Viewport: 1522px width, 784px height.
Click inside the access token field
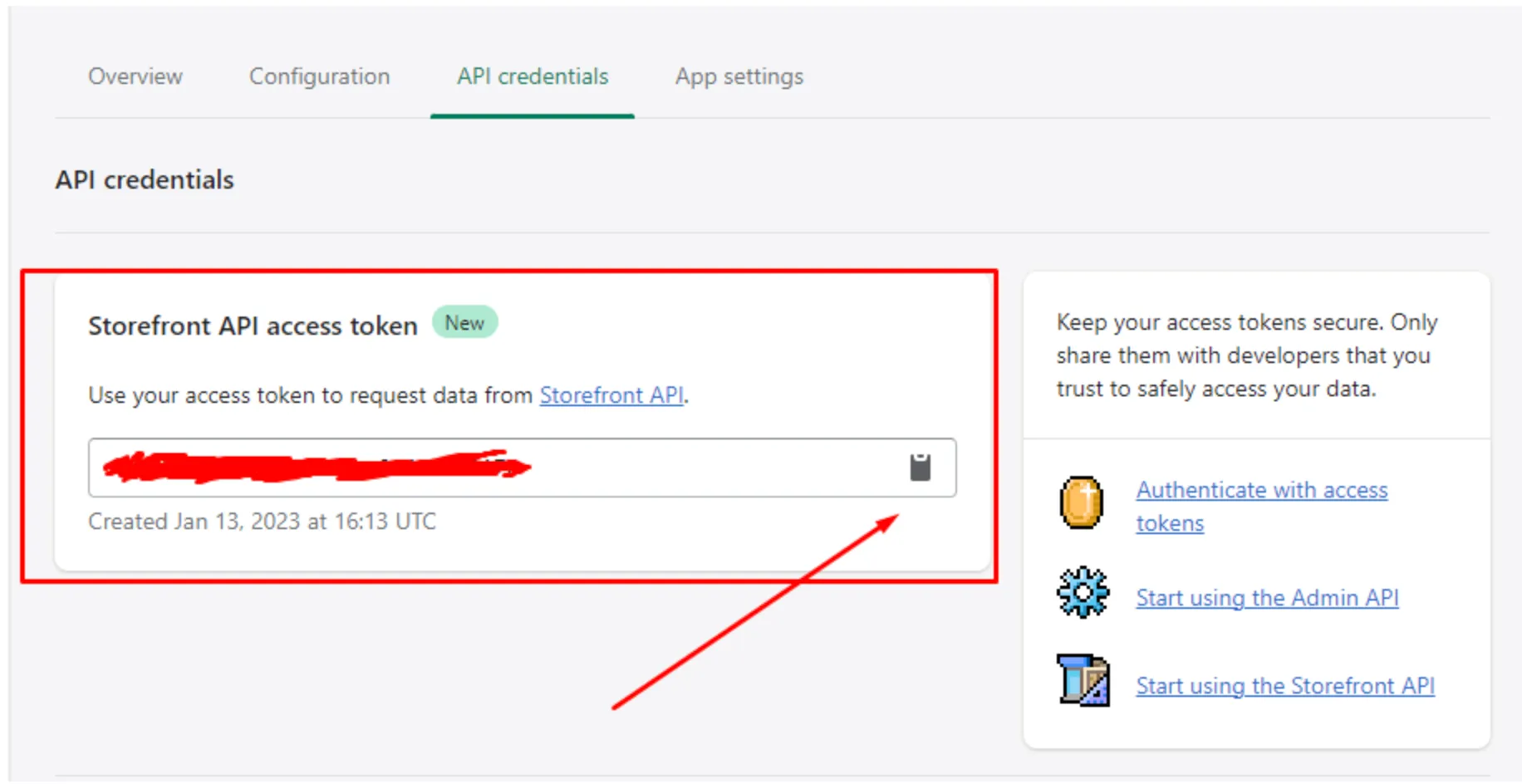[x=706, y=468]
